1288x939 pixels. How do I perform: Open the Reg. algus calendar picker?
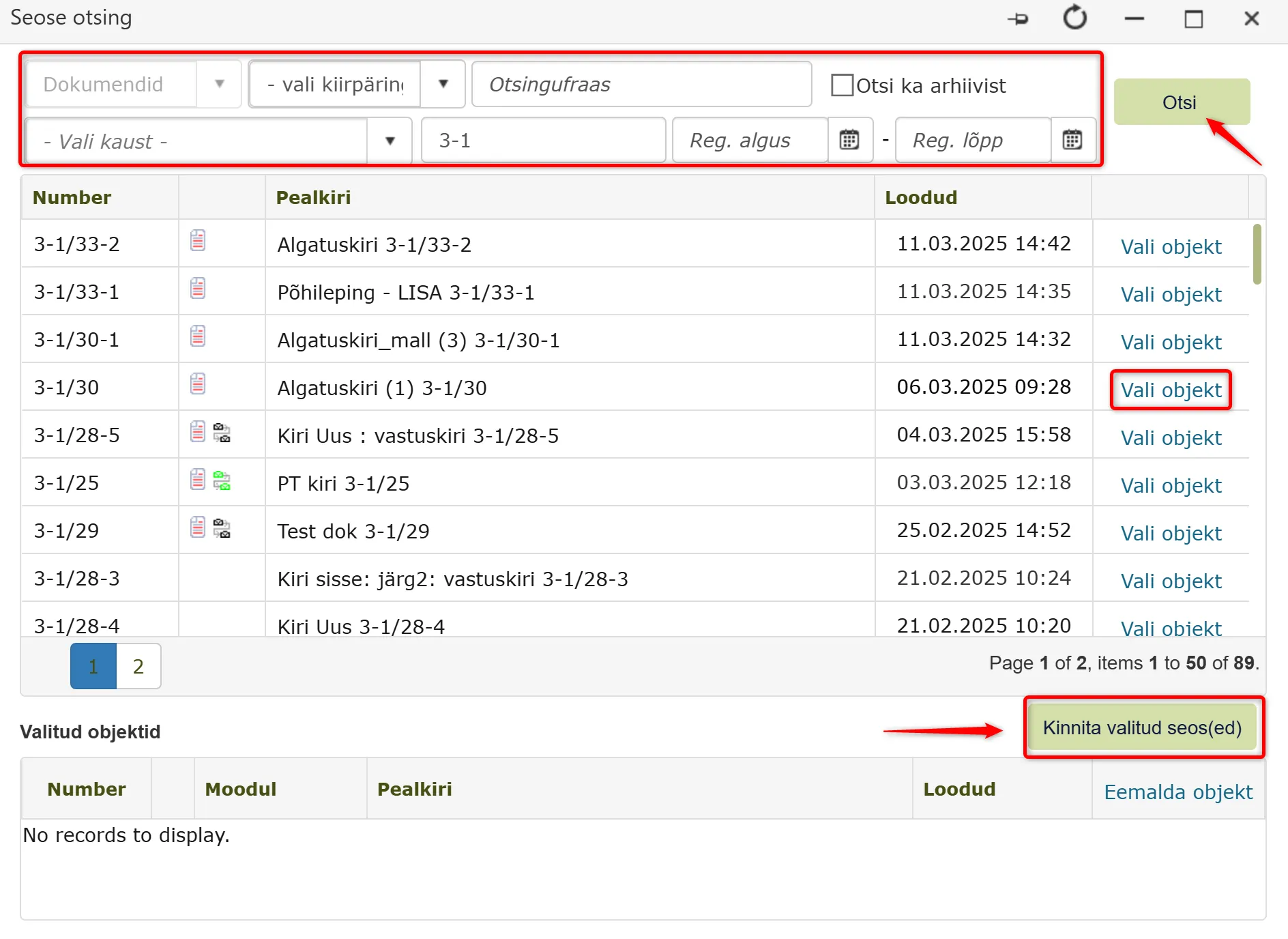pos(849,140)
